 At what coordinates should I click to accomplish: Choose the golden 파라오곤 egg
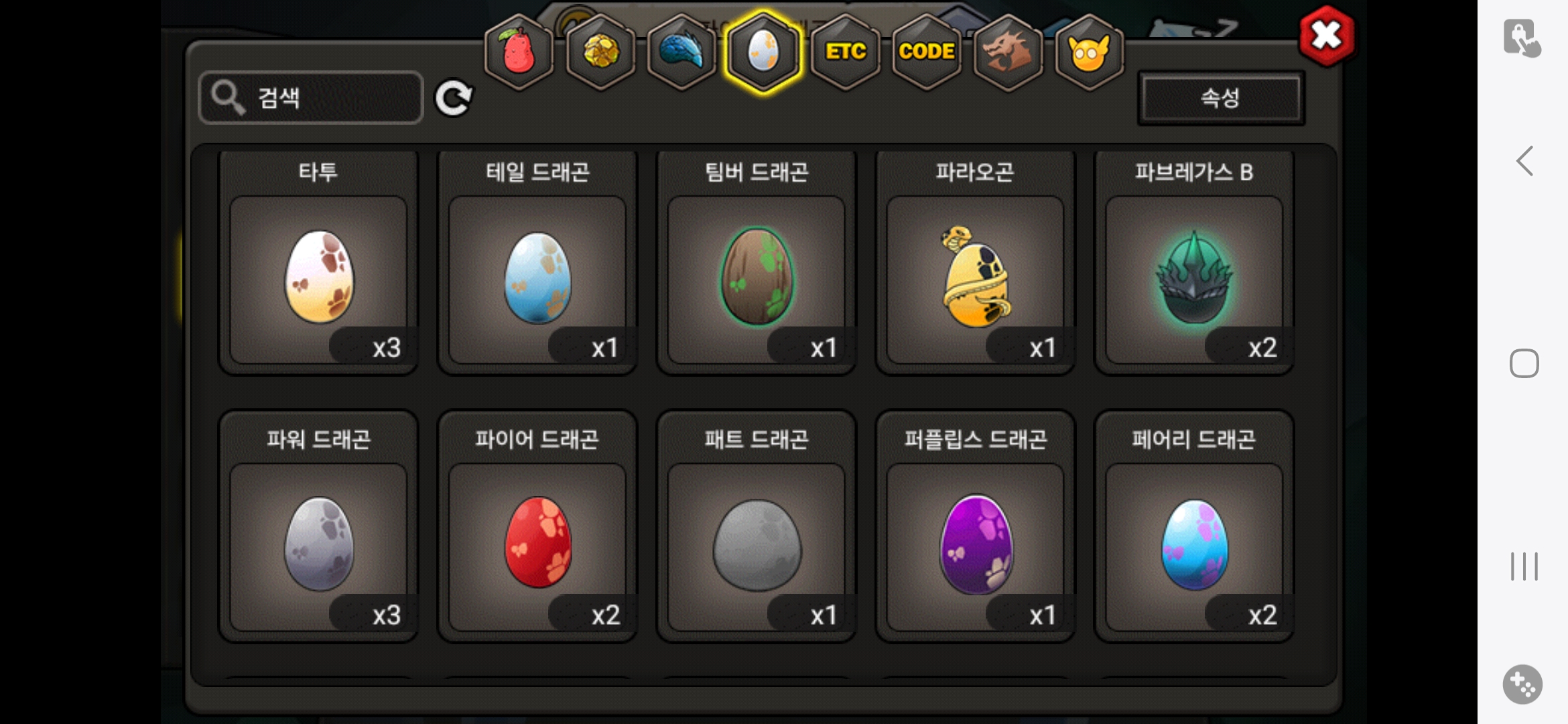click(x=976, y=262)
